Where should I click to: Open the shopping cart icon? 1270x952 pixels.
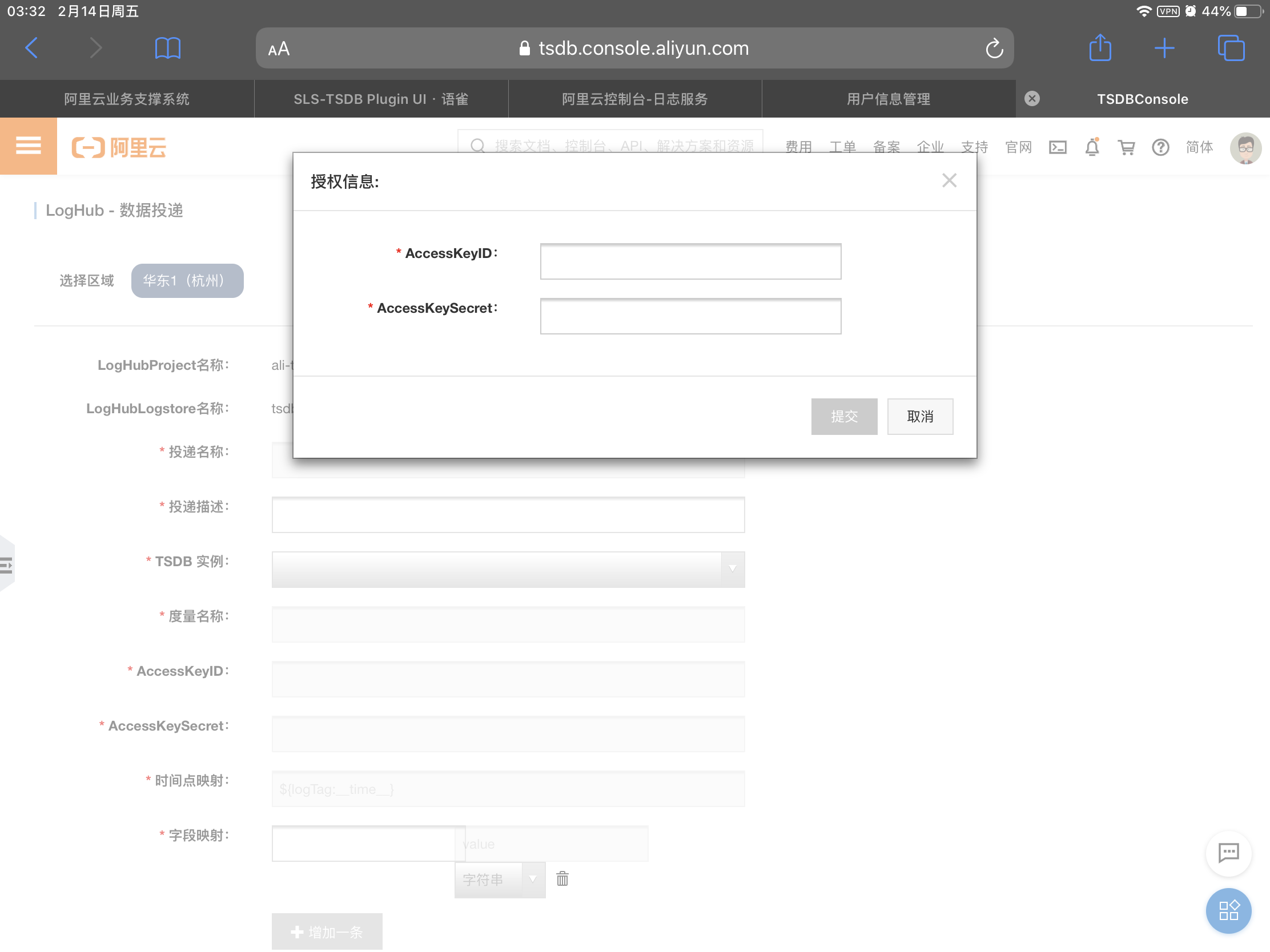click(1126, 147)
